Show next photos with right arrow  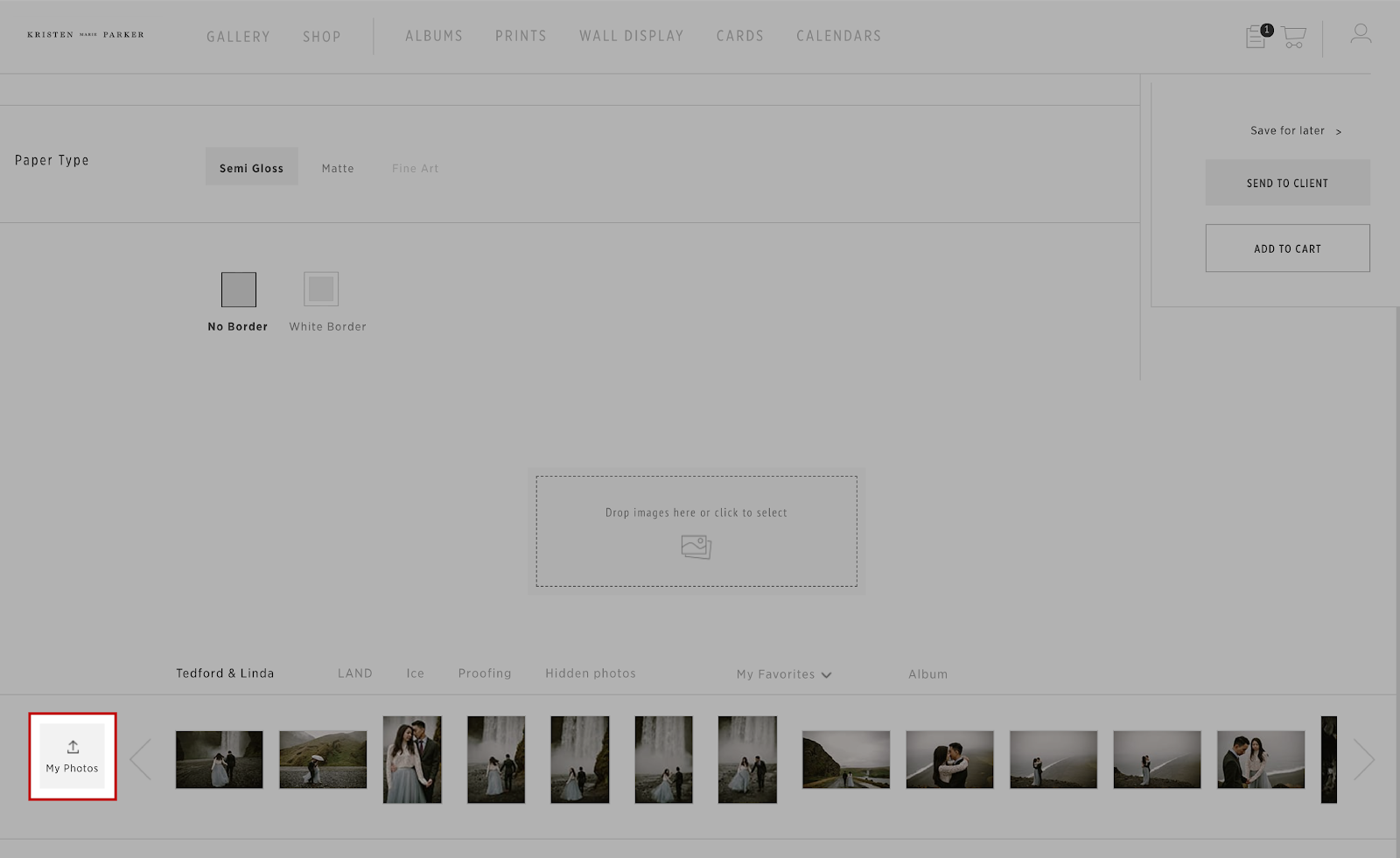(x=1364, y=759)
